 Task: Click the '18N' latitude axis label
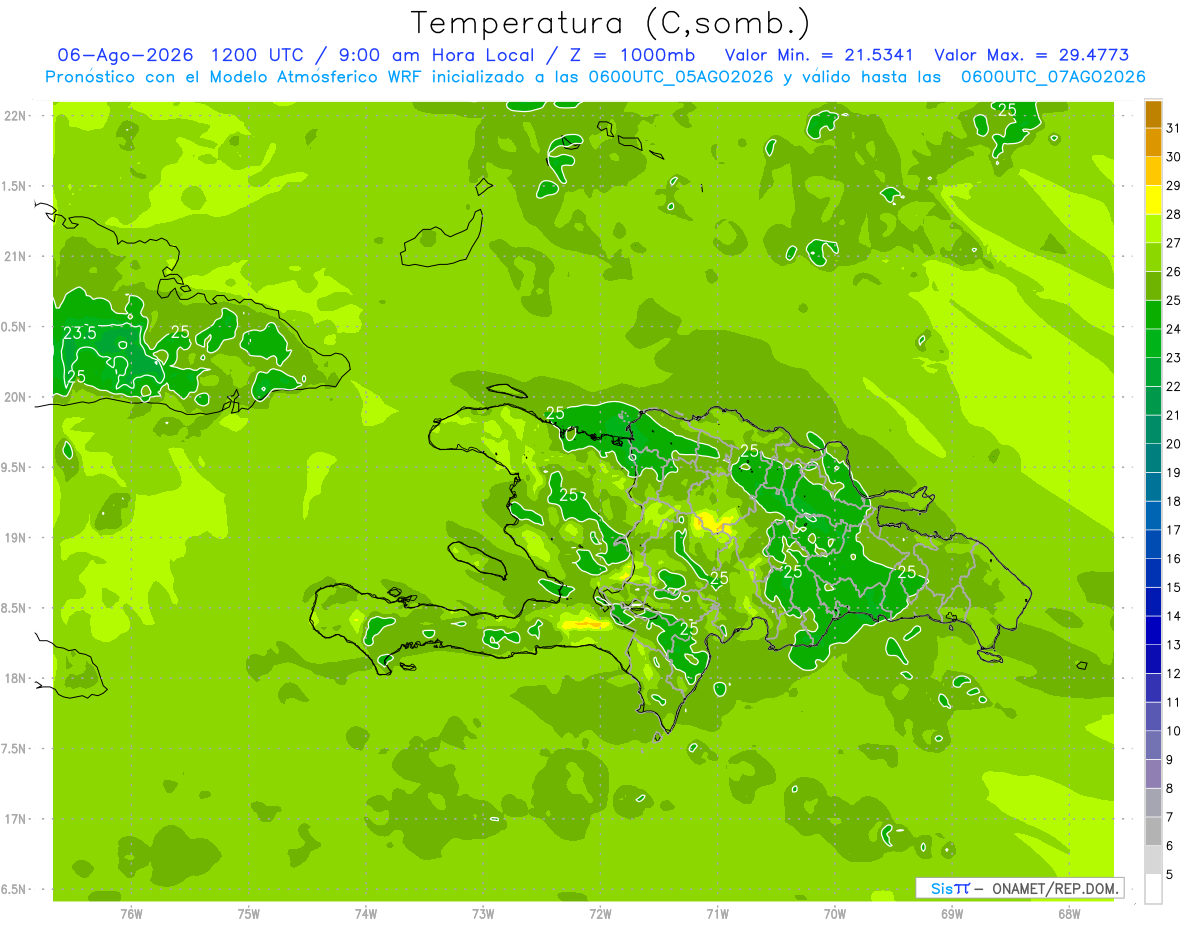tap(16, 678)
